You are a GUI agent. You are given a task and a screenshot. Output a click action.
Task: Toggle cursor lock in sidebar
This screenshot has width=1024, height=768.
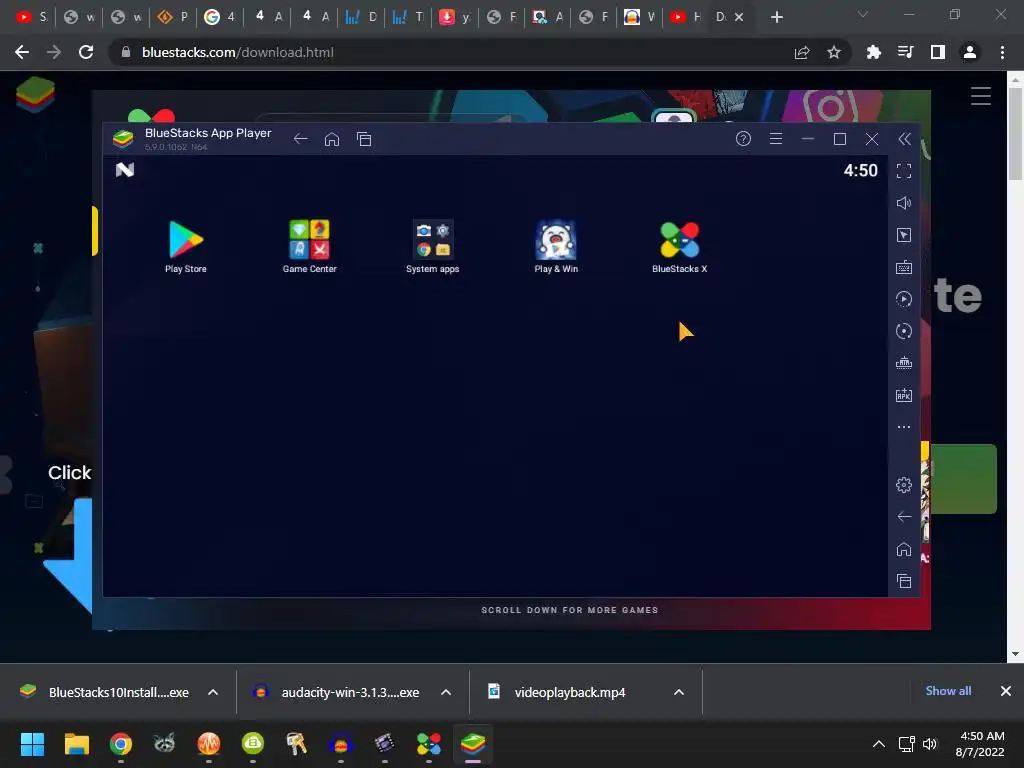pos(904,235)
